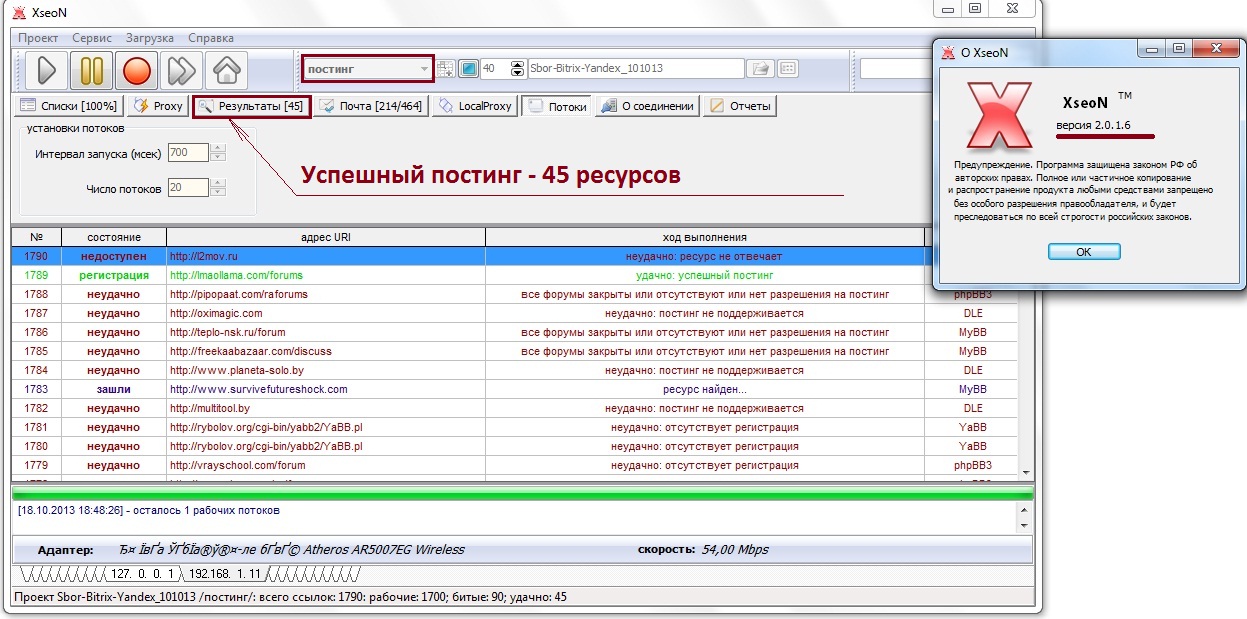Open the Сервис menu
The width and height of the screenshot is (1247, 619).
click(92, 37)
